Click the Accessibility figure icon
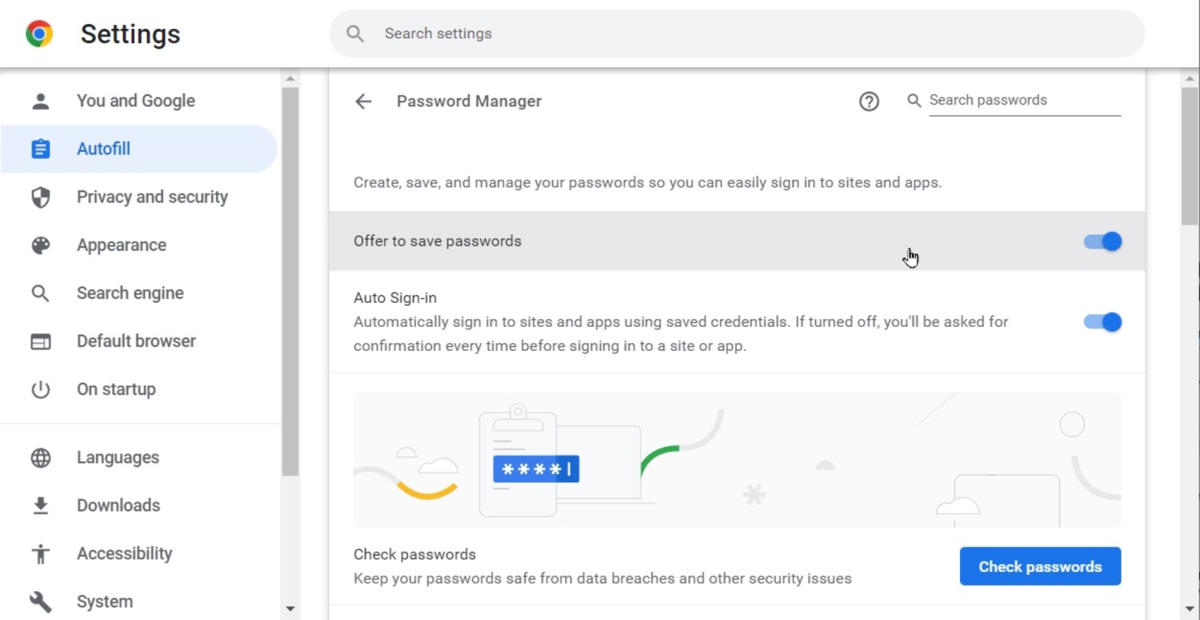The image size is (1200, 620). [41, 553]
